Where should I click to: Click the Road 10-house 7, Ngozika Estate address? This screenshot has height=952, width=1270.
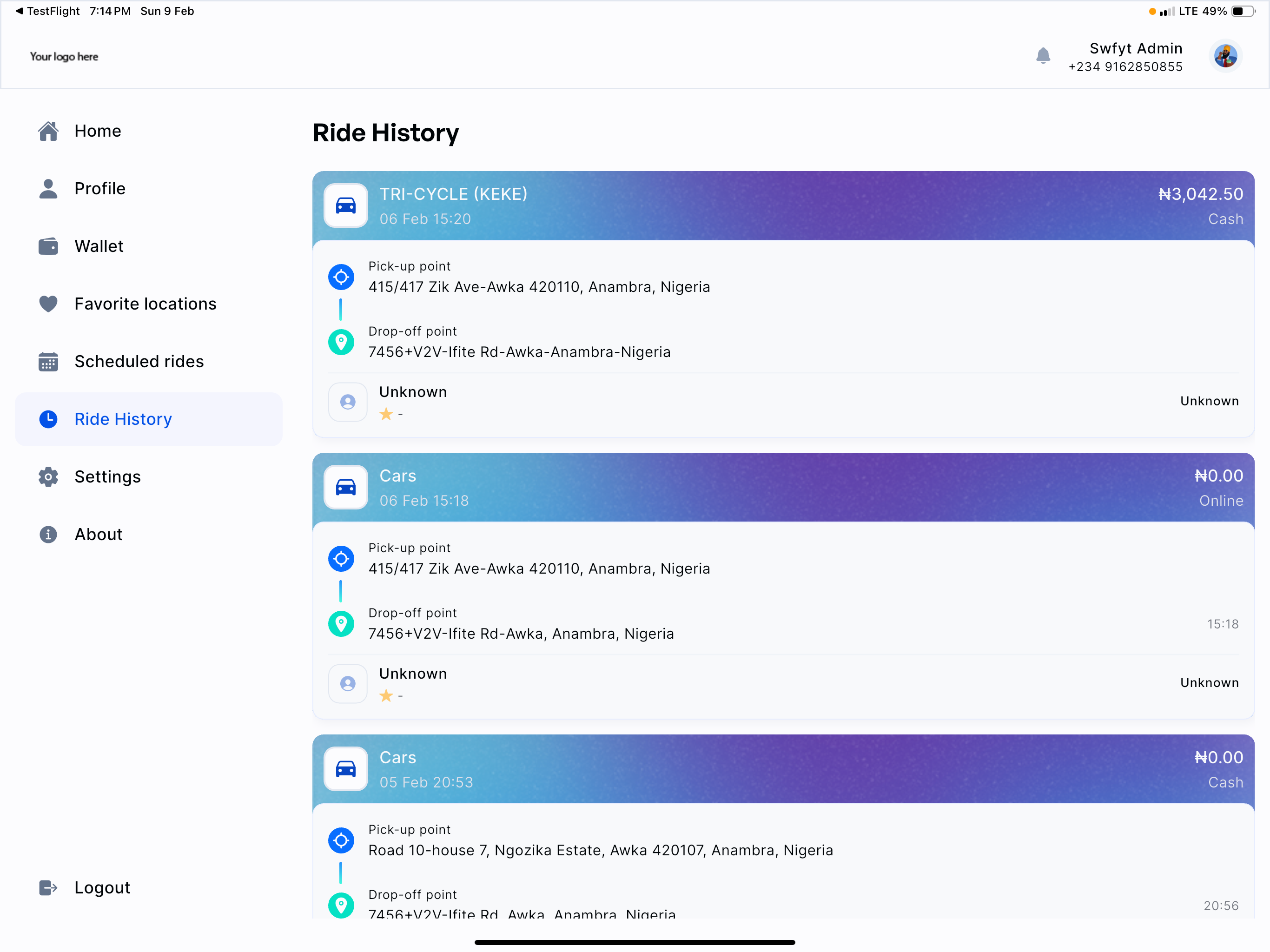point(601,850)
